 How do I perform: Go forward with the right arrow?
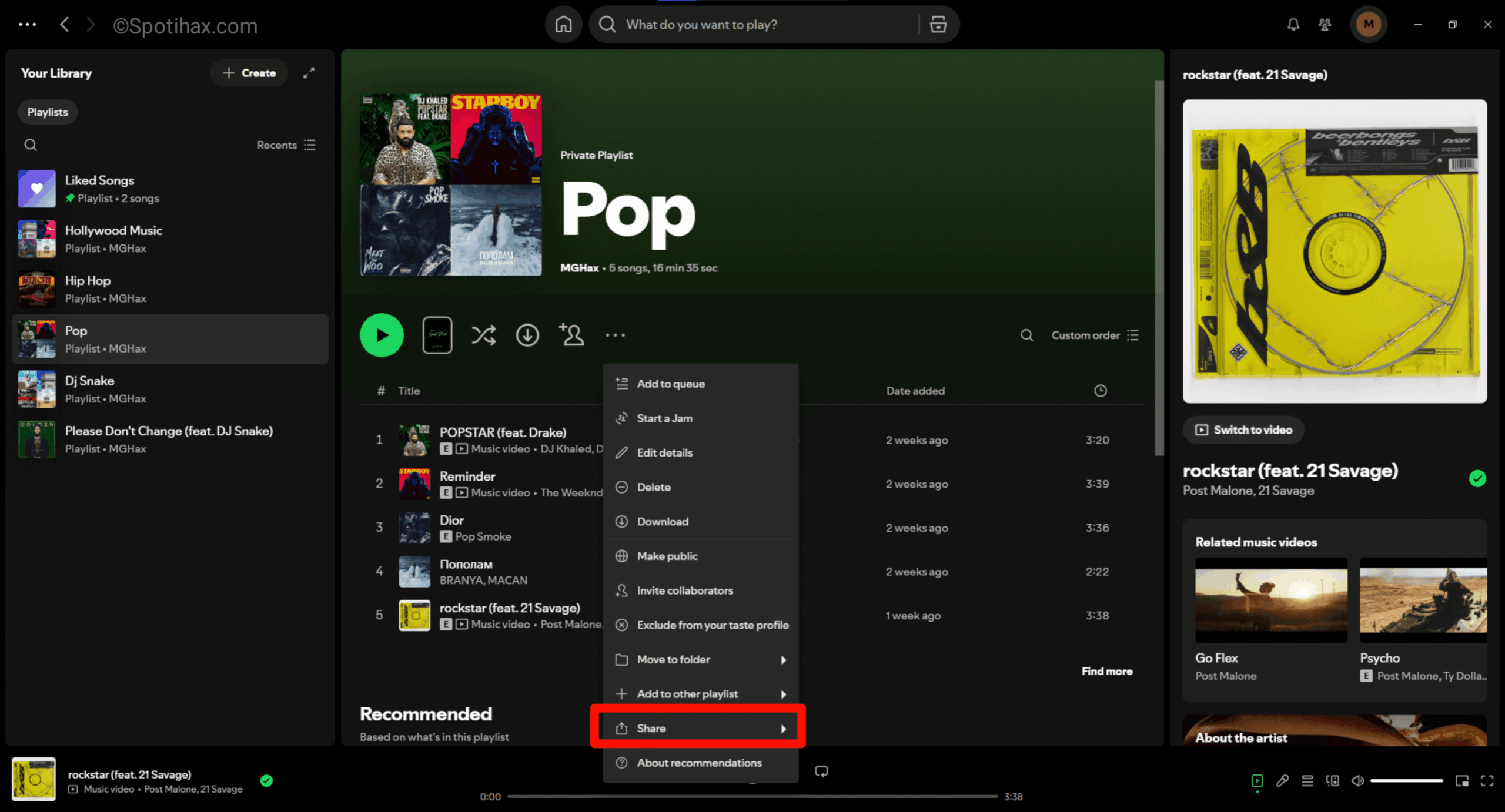click(x=91, y=25)
